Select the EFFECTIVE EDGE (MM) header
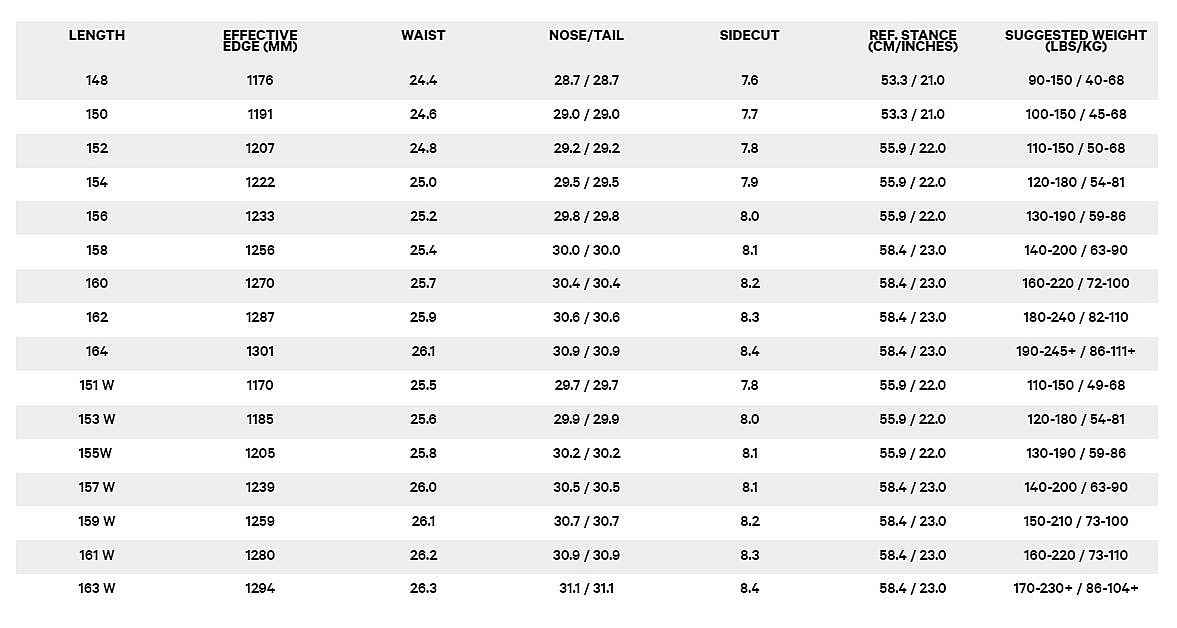 (x=260, y=41)
